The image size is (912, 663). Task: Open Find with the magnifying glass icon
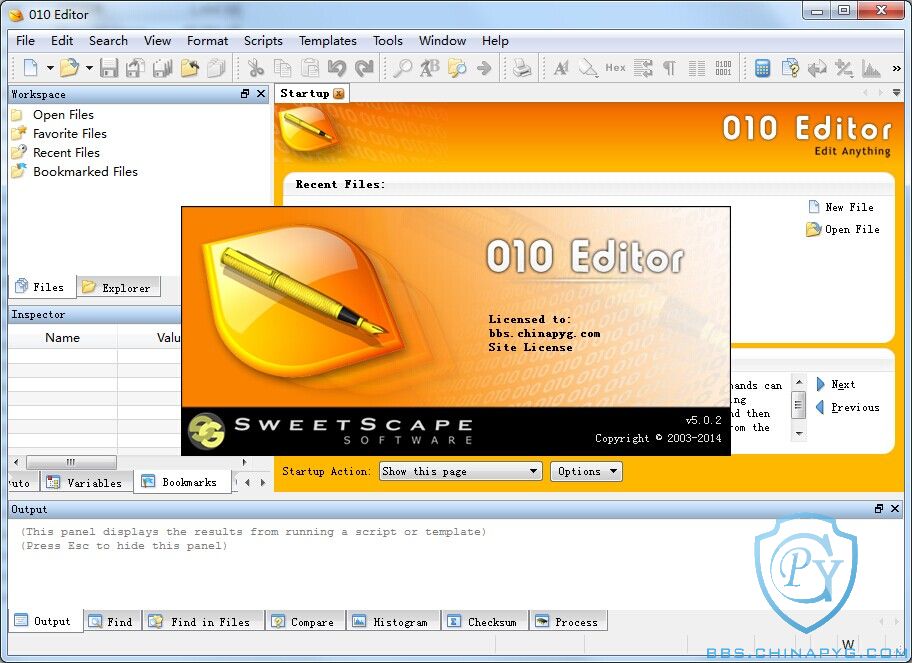pyautogui.click(x=402, y=68)
